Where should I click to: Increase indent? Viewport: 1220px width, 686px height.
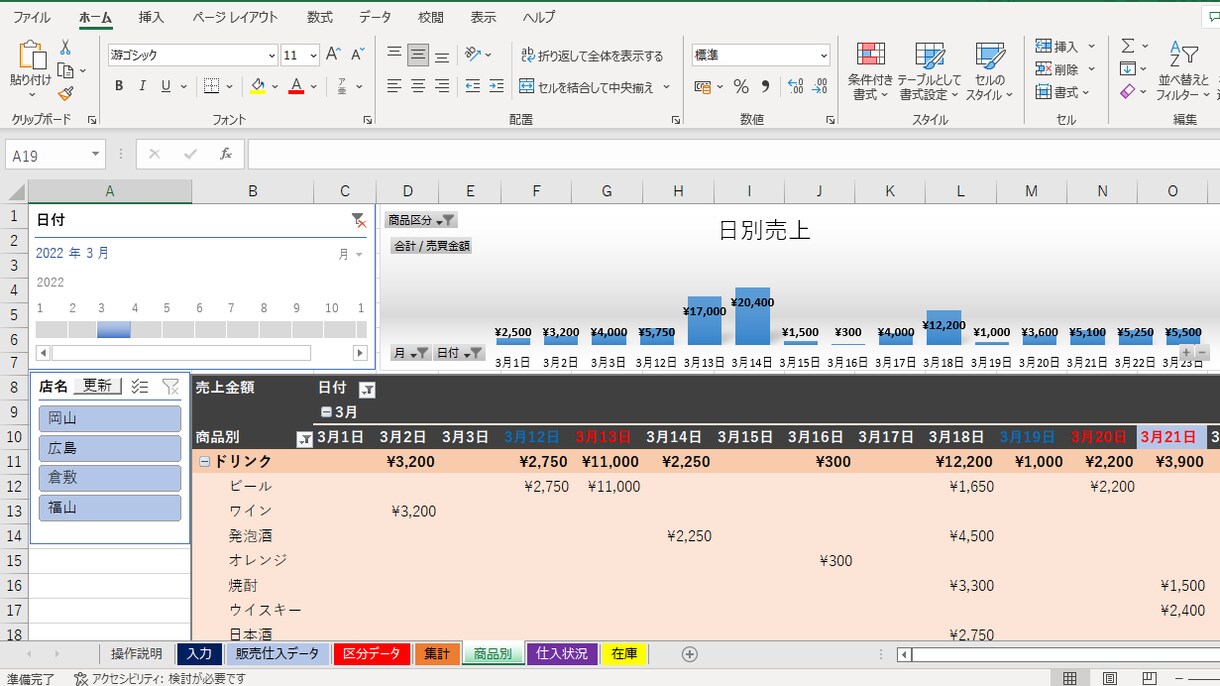pyautogui.click(x=496, y=86)
